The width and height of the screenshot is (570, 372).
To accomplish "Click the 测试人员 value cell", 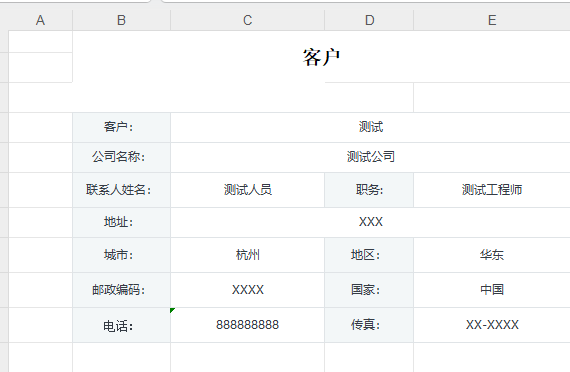I will 248,190.
